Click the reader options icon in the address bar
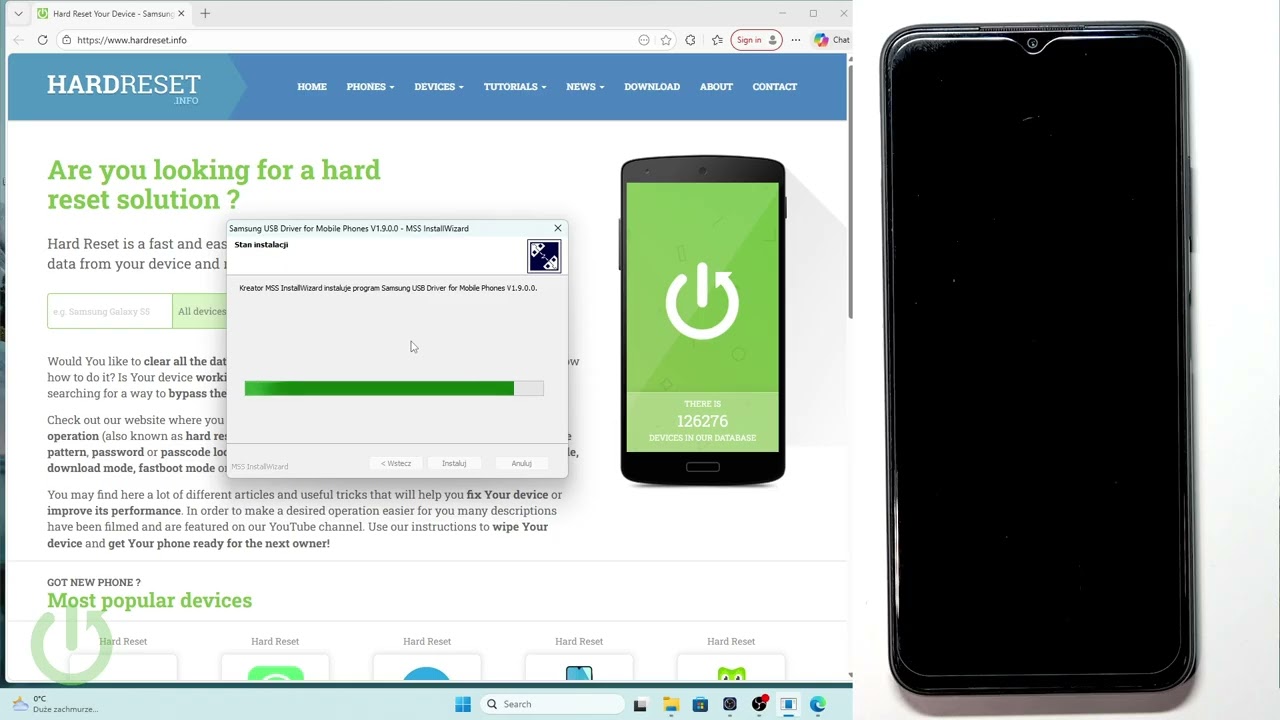 (x=644, y=40)
